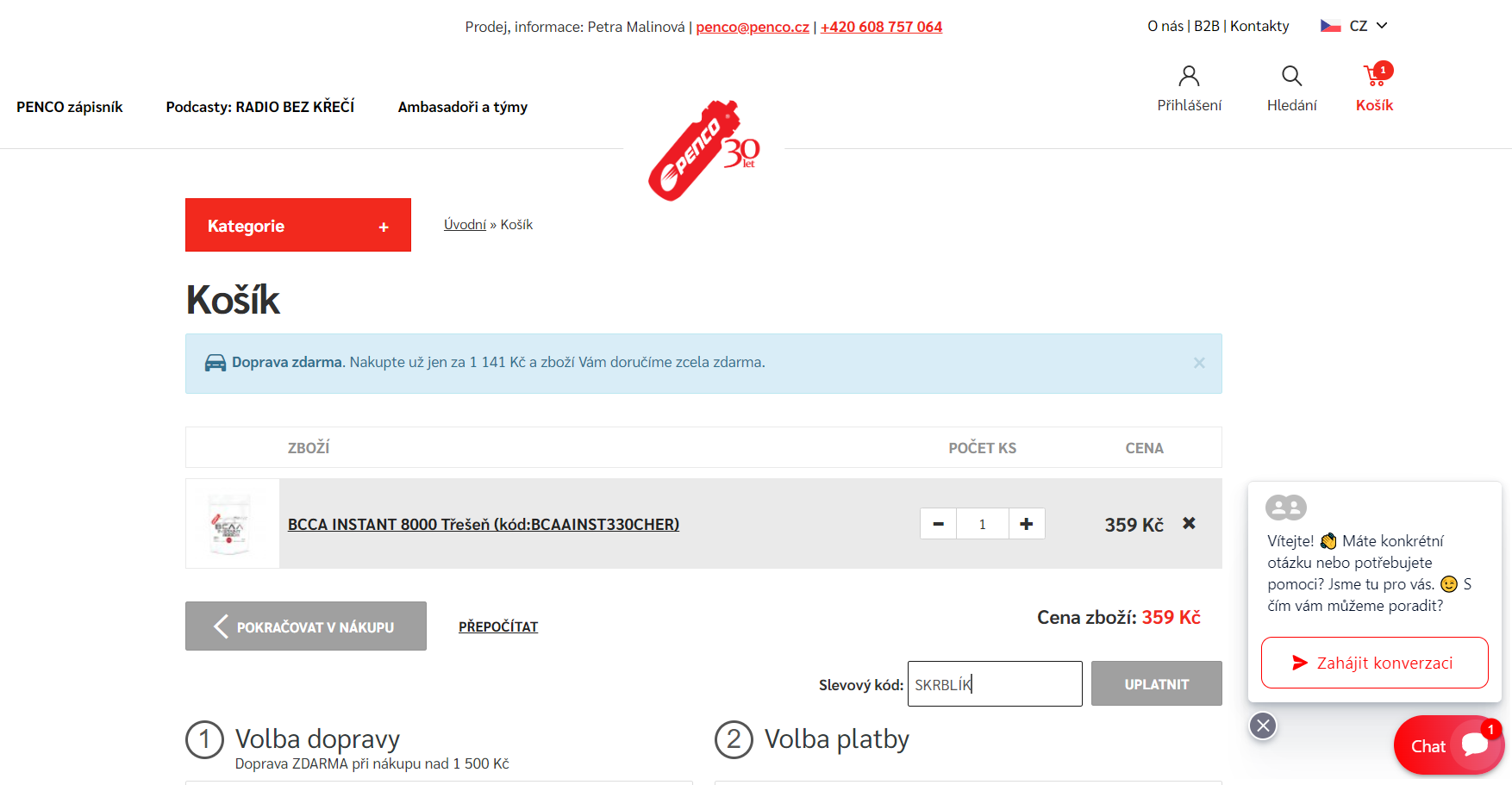Open BCCA INSTANT 8000 Třešeň product link
Viewport: 1512px width, 785px height.
coord(484,524)
